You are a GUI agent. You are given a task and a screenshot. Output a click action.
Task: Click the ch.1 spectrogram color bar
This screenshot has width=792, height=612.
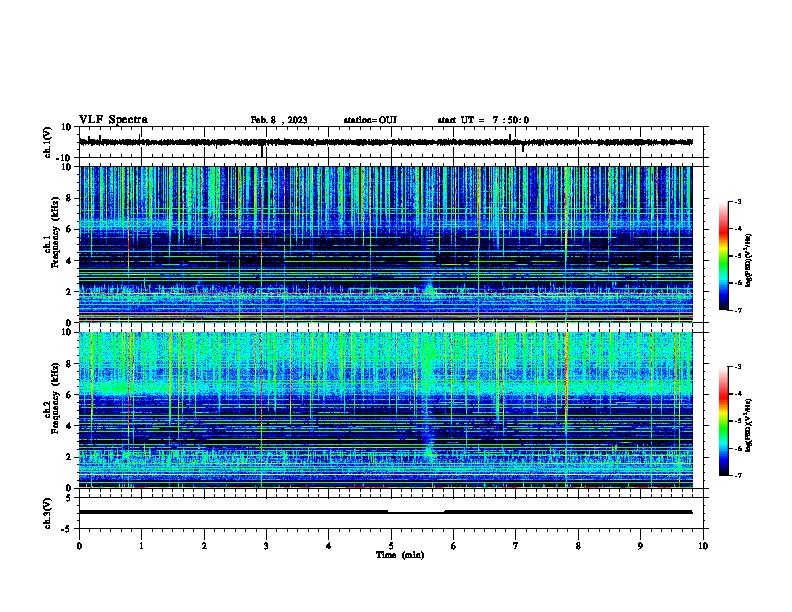724,256
